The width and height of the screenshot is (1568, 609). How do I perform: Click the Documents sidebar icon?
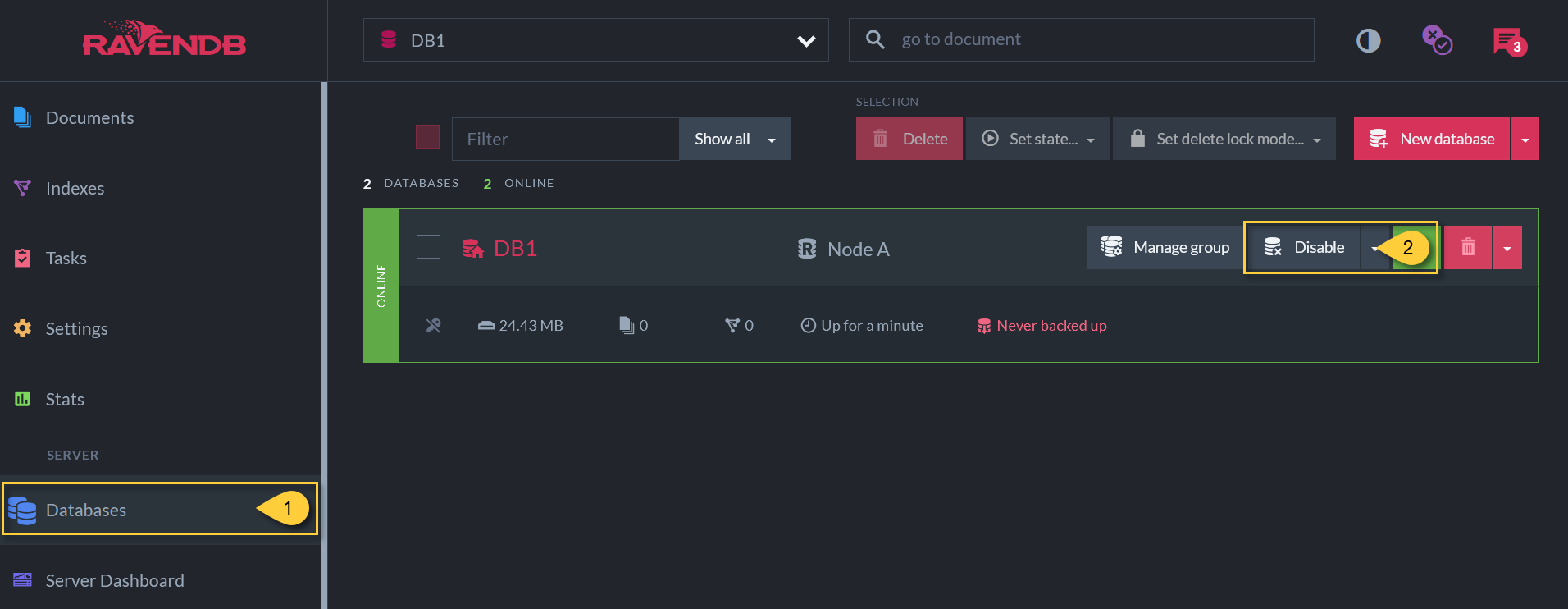[22, 117]
